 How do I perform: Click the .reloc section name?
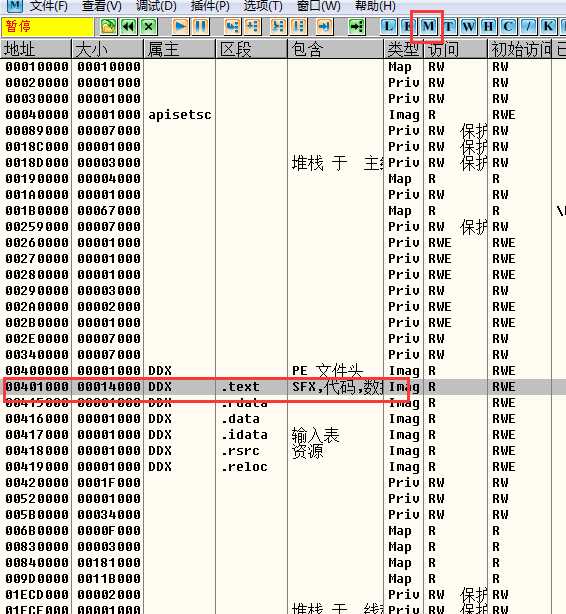pos(244,467)
